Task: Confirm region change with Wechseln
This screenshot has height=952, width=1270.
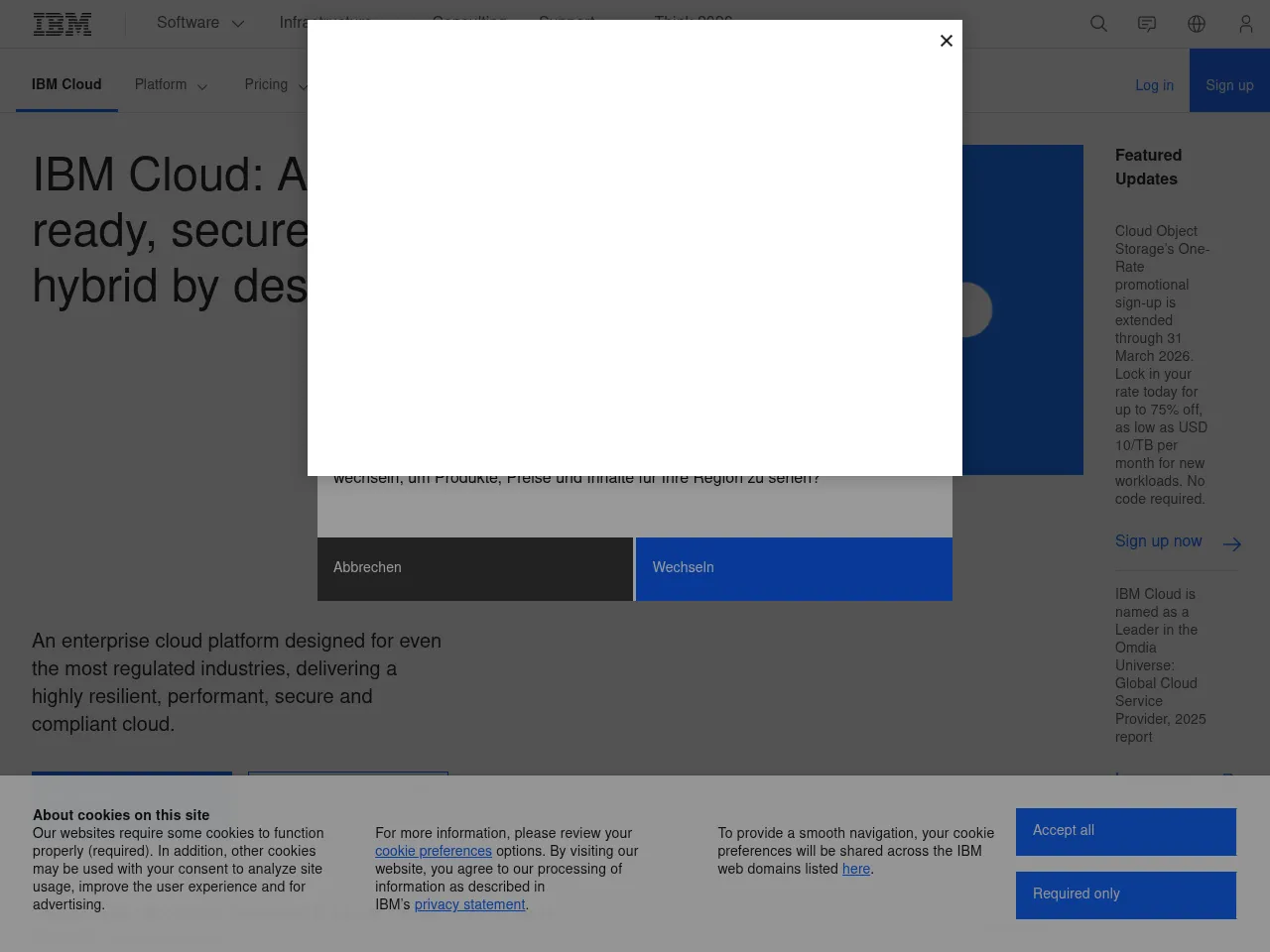Action: (793, 568)
